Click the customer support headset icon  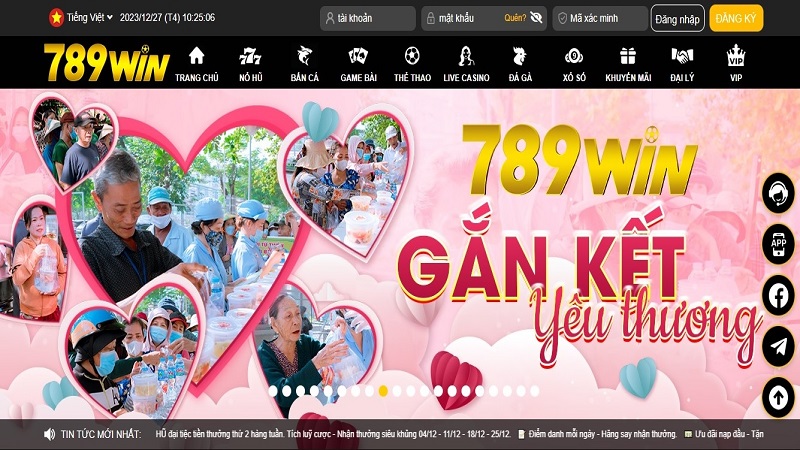pyautogui.click(x=778, y=193)
